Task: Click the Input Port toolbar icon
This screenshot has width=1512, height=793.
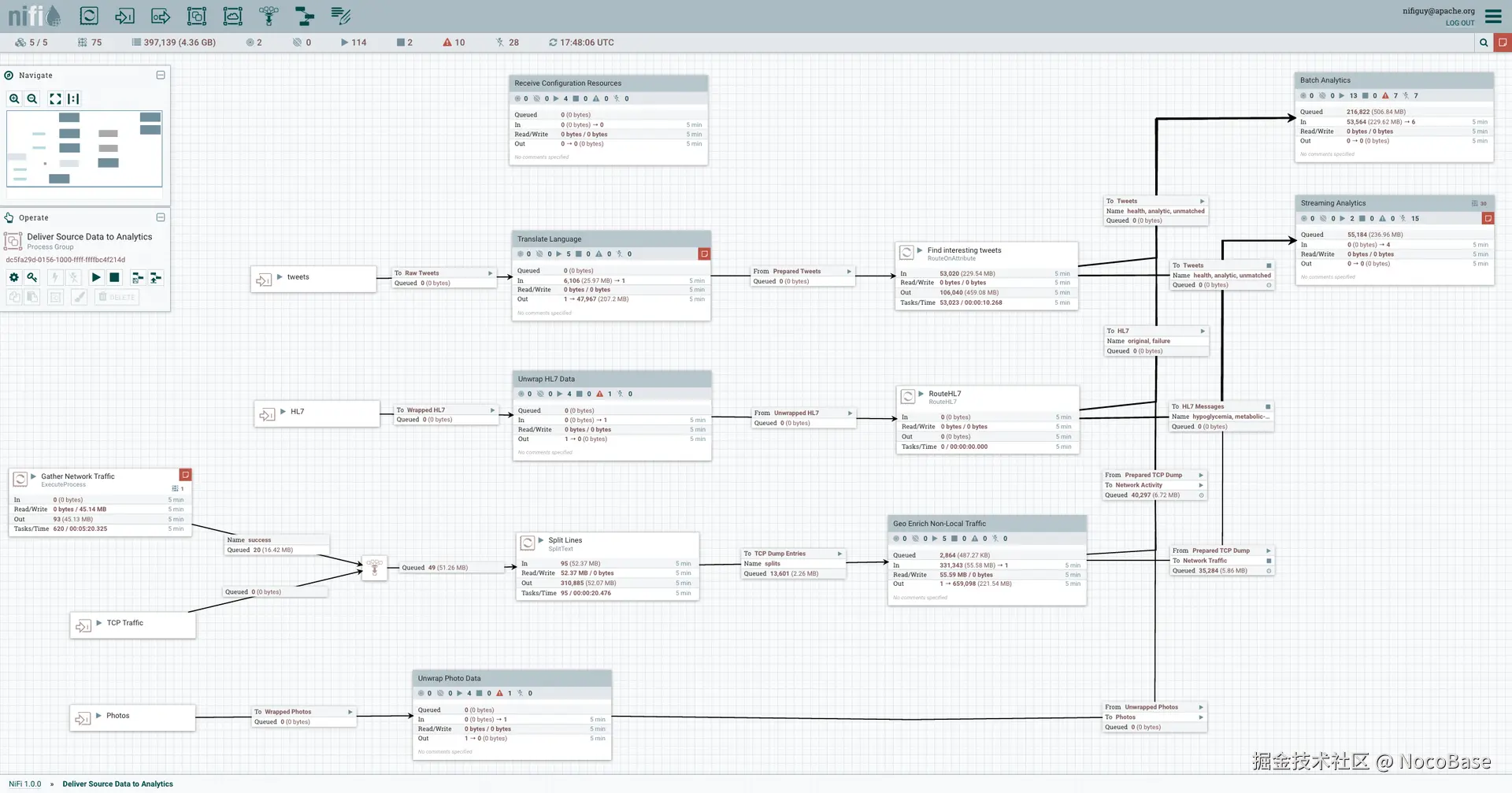Action: [x=124, y=16]
